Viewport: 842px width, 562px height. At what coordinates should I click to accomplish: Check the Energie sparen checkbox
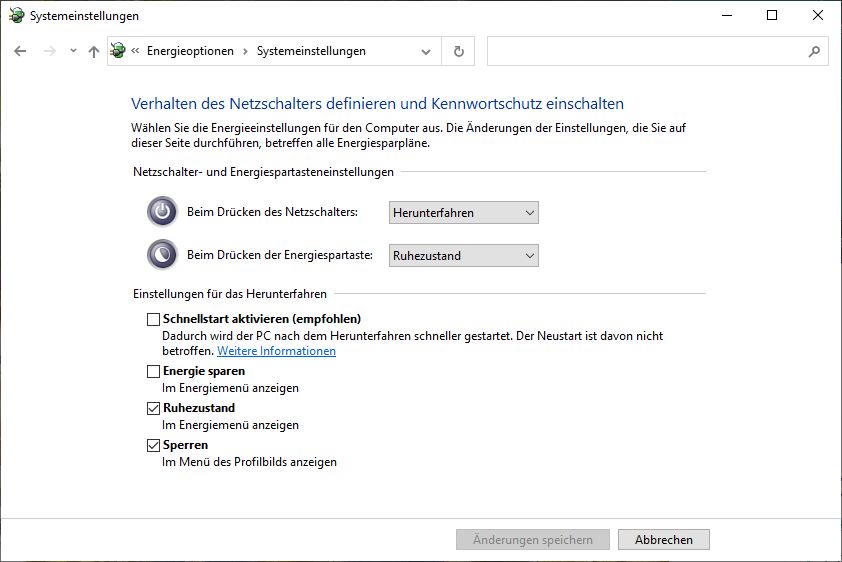(x=154, y=371)
